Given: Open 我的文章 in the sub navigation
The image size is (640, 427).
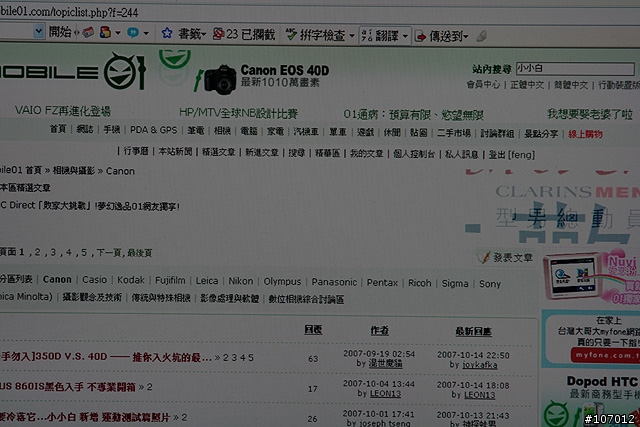Looking at the screenshot, I should 367,153.
